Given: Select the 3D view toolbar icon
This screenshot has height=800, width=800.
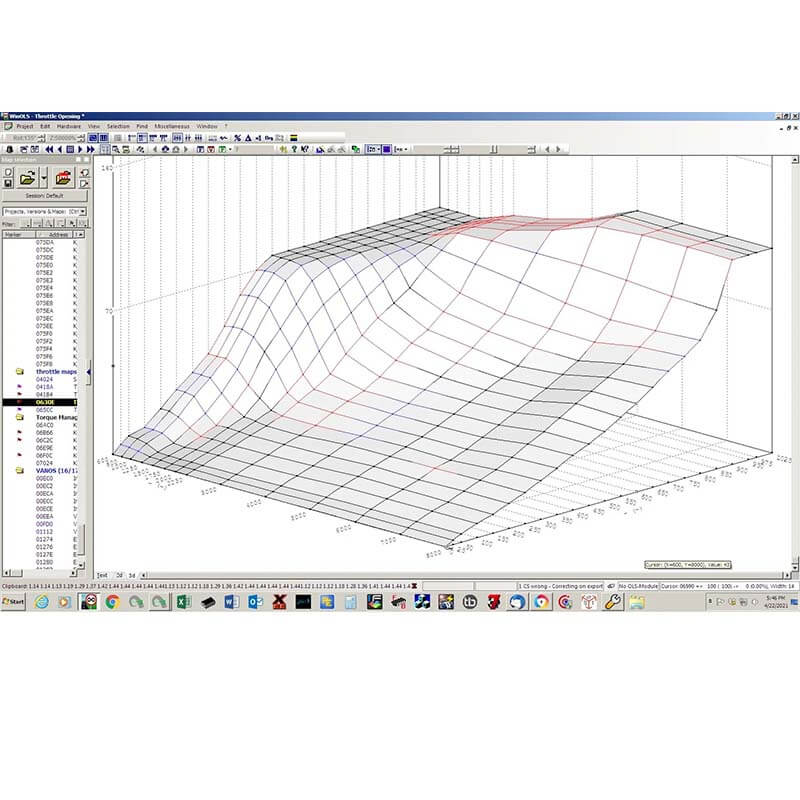Looking at the screenshot, I should coord(104,136).
